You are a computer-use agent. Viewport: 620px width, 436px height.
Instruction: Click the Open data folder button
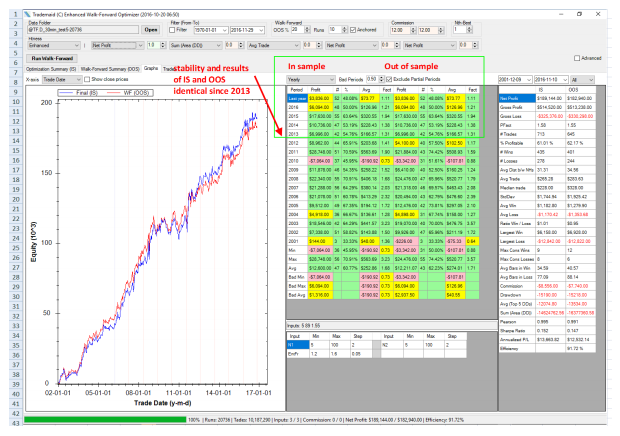[x=152, y=30]
